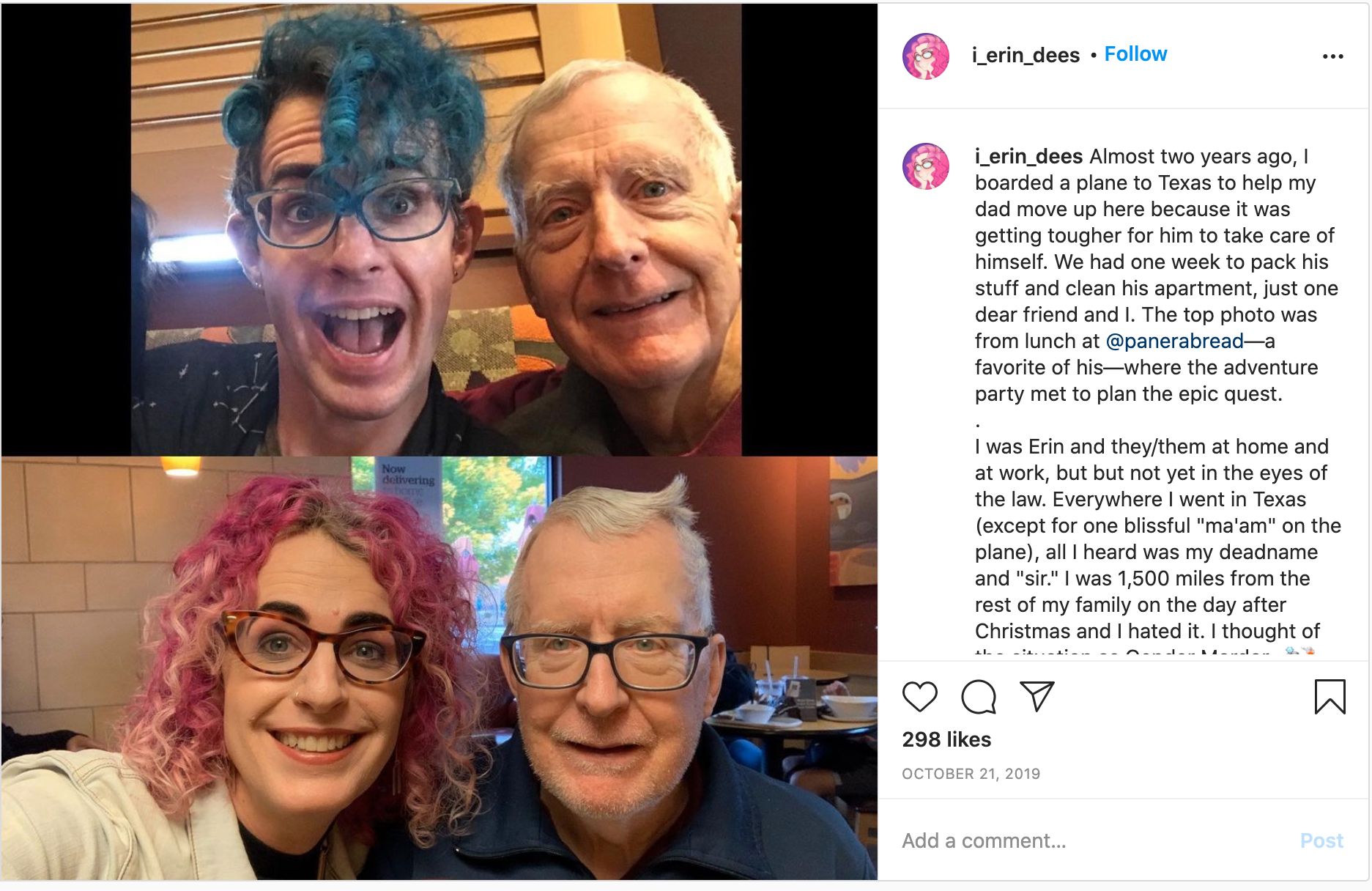1372x891 pixels.
Task: Like the post with the heart icon
Action: coord(919,696)
